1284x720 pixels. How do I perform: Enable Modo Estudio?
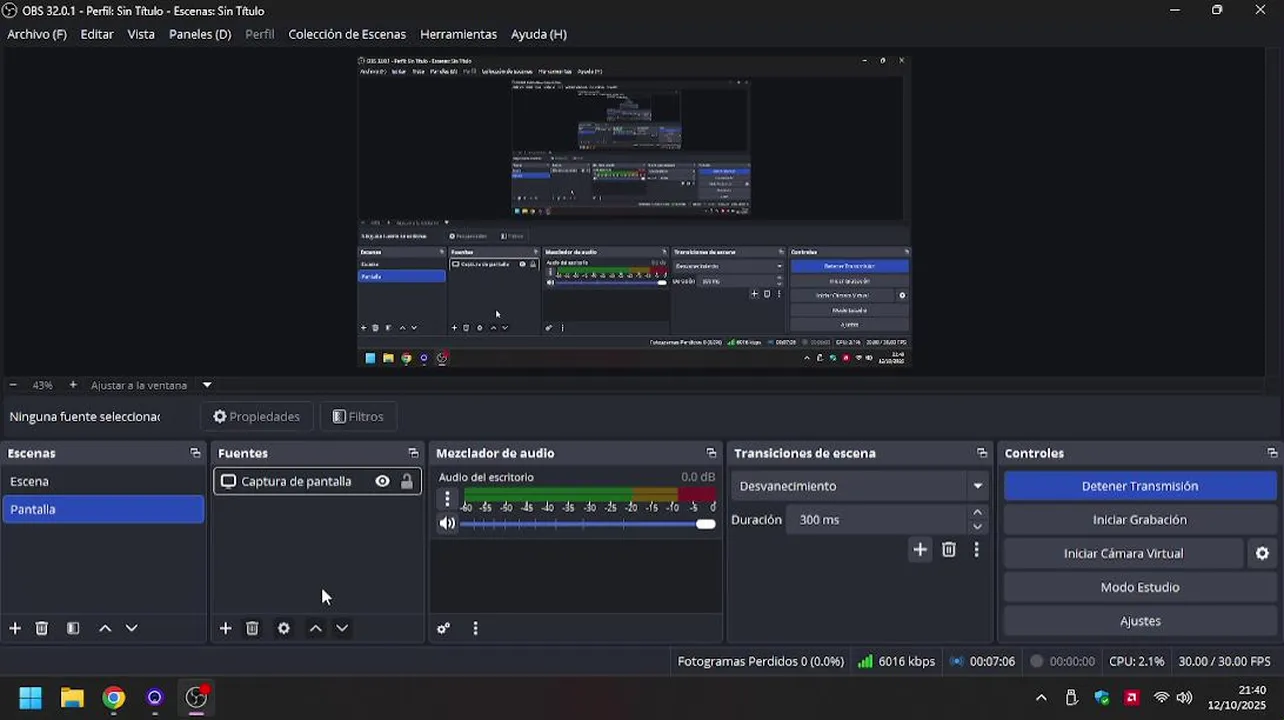(x=1139, y=587)
